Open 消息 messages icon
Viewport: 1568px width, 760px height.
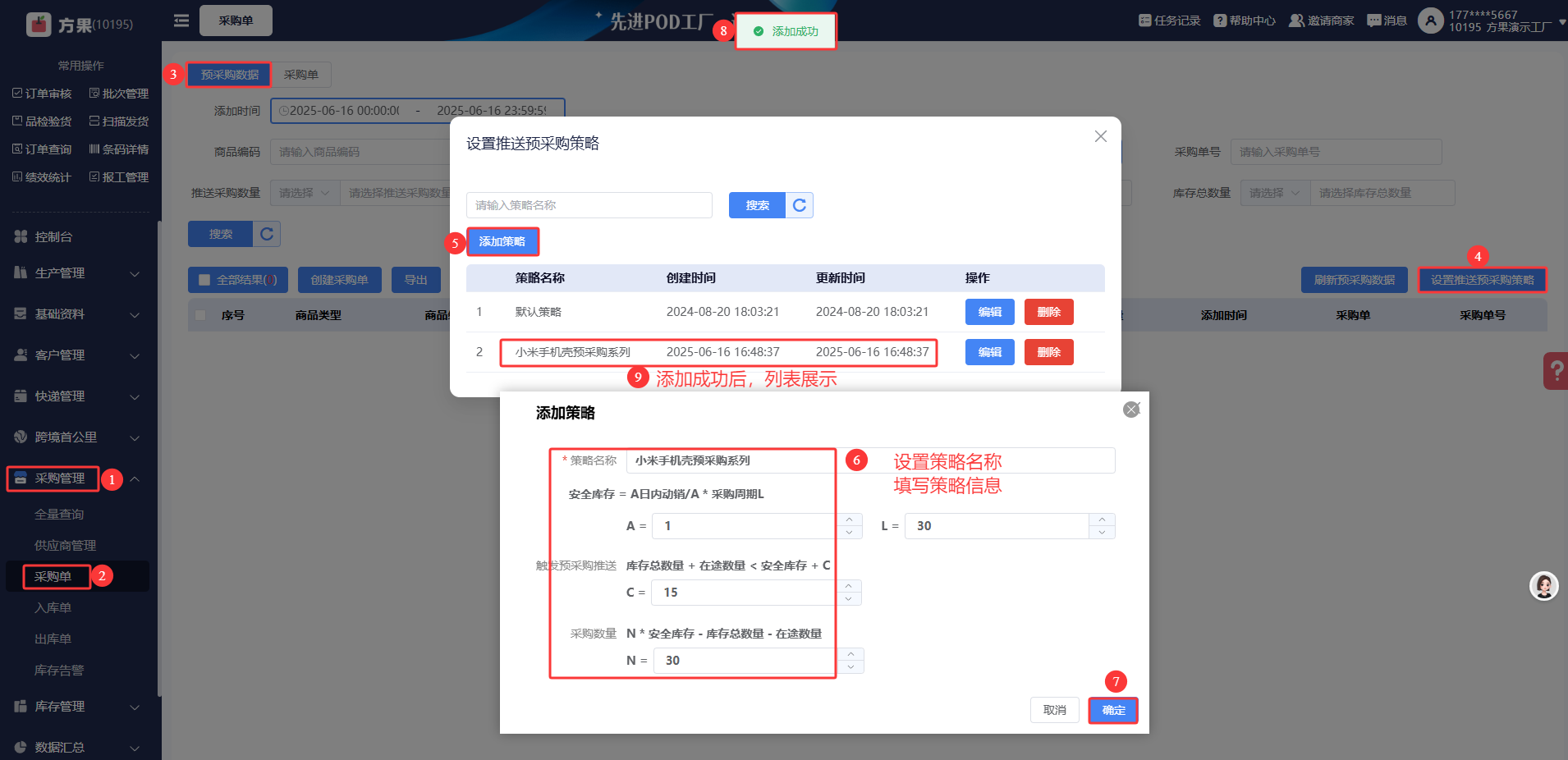pyautogui.click(x=1373, y=21)
